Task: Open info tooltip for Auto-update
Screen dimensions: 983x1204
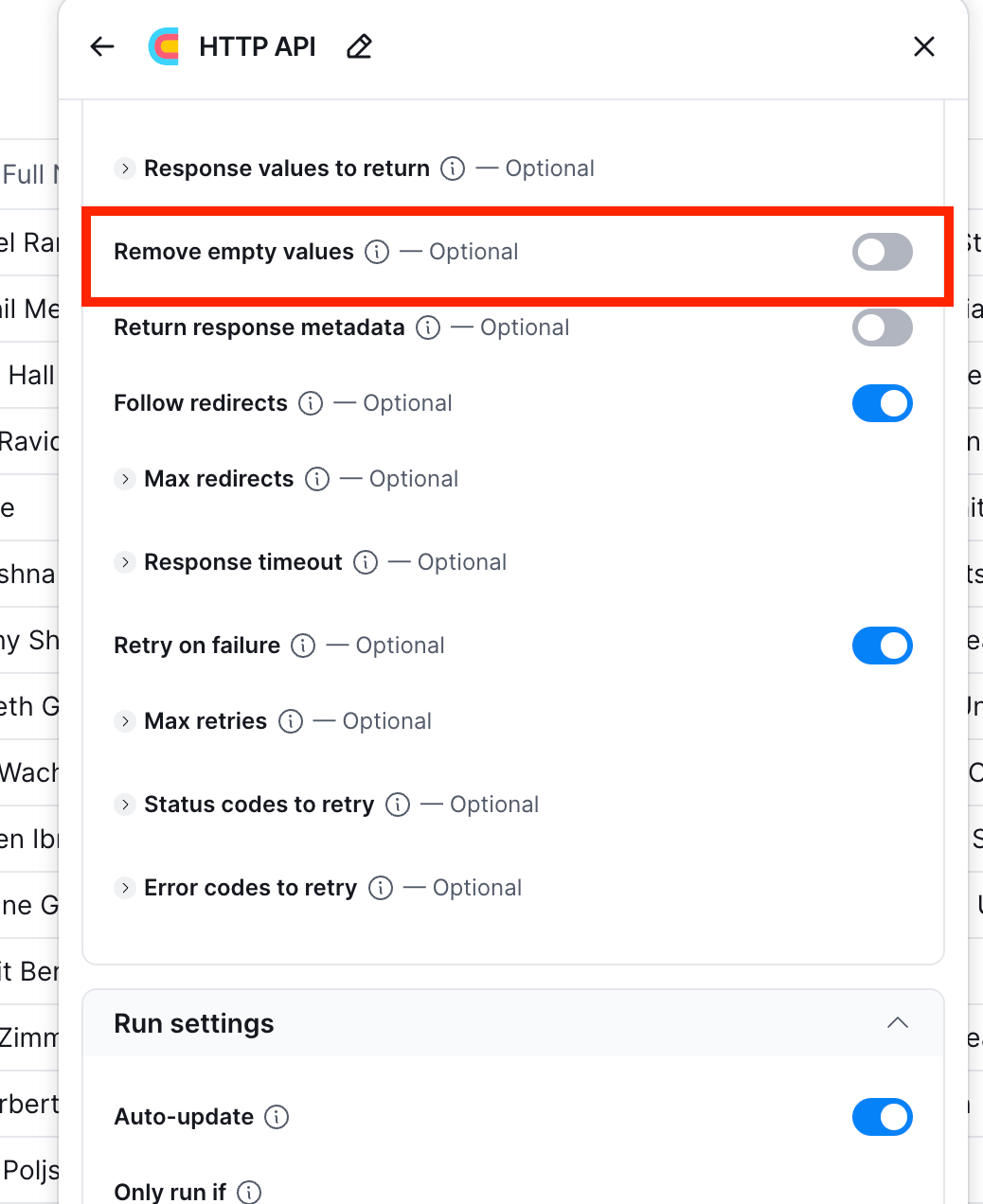Action: click(x=277, y=1117)
